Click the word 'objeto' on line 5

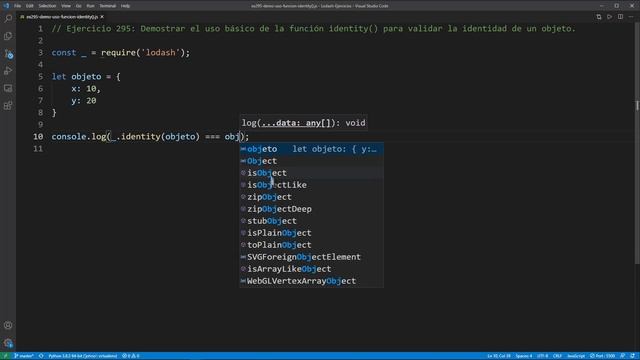[86, 77]
